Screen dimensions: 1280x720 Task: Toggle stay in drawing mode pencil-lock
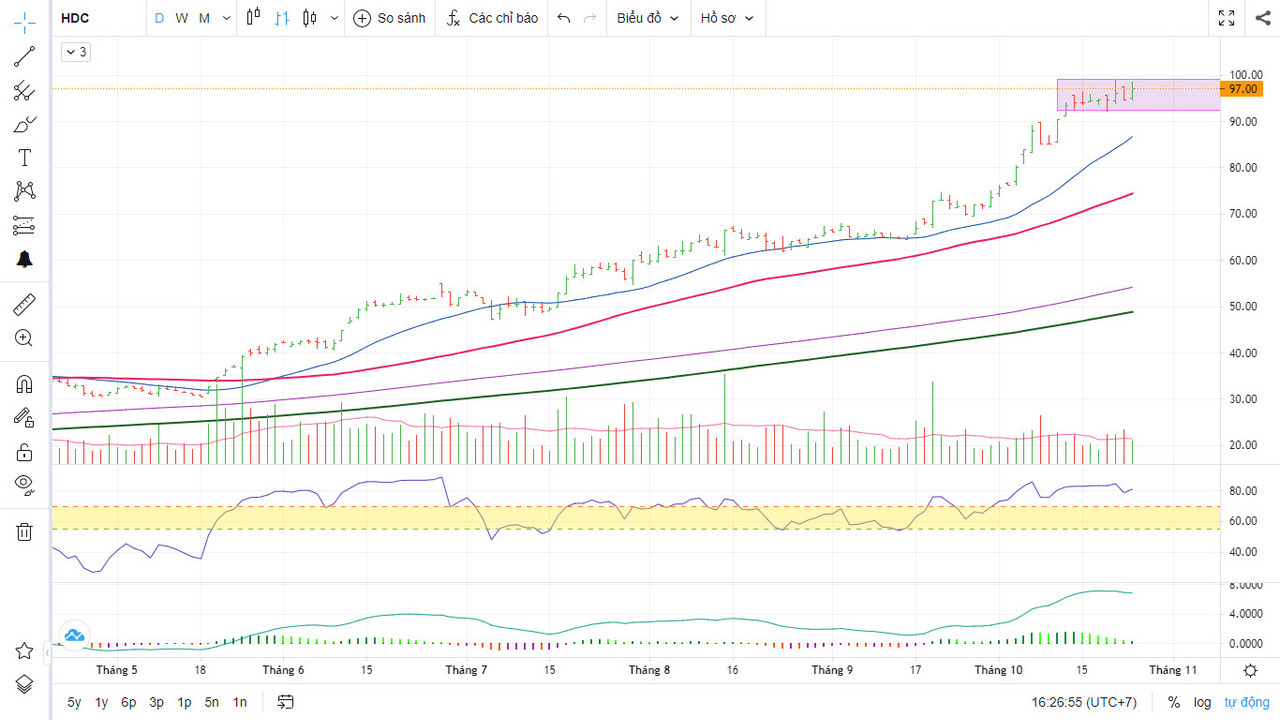[x=24, y=418]
